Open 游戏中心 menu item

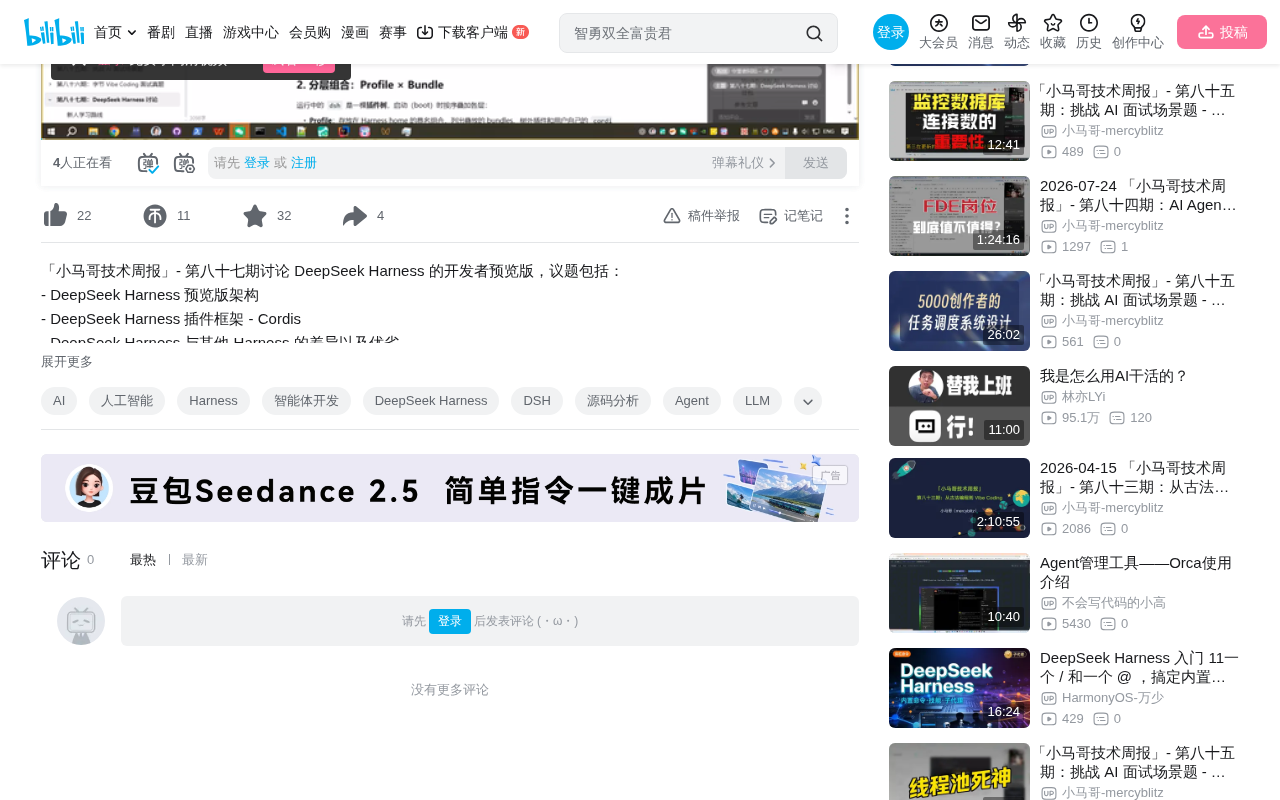pos(251,32)
